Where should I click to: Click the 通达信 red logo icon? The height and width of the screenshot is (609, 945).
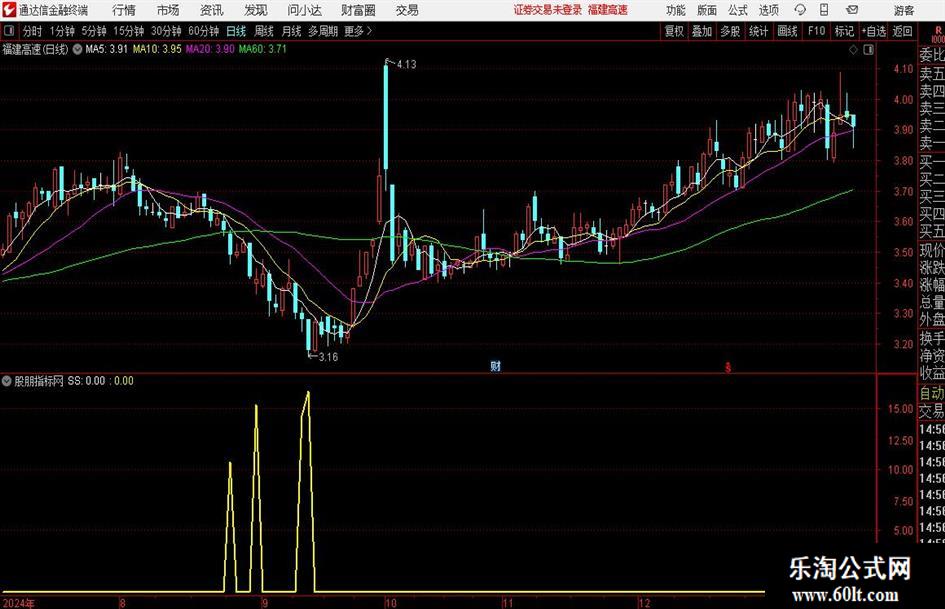tap(9, 10)
